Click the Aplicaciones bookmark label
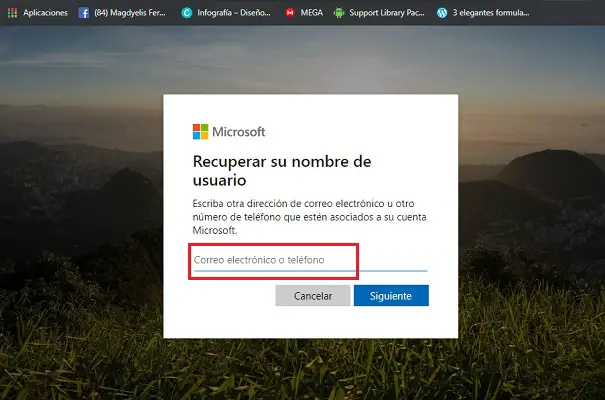 point(45,13)
